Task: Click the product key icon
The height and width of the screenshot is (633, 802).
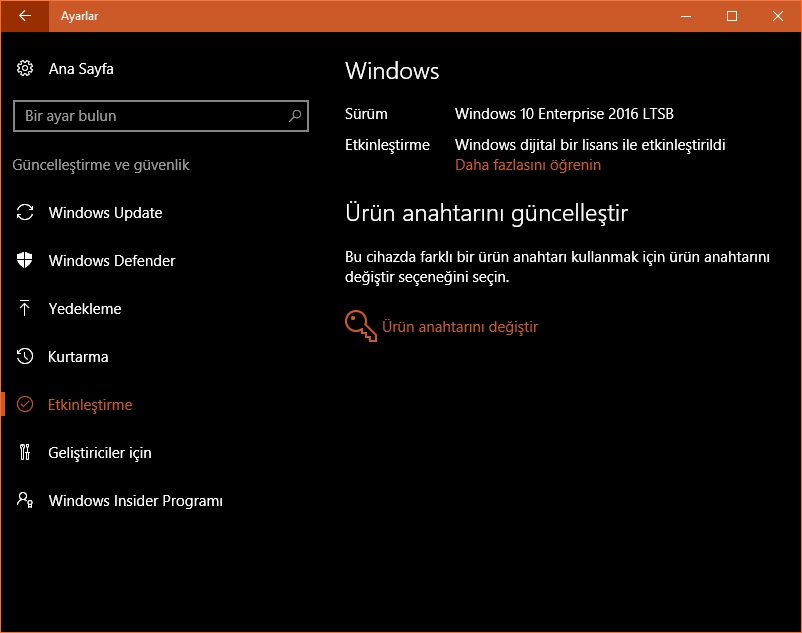Action: (361, 326)
